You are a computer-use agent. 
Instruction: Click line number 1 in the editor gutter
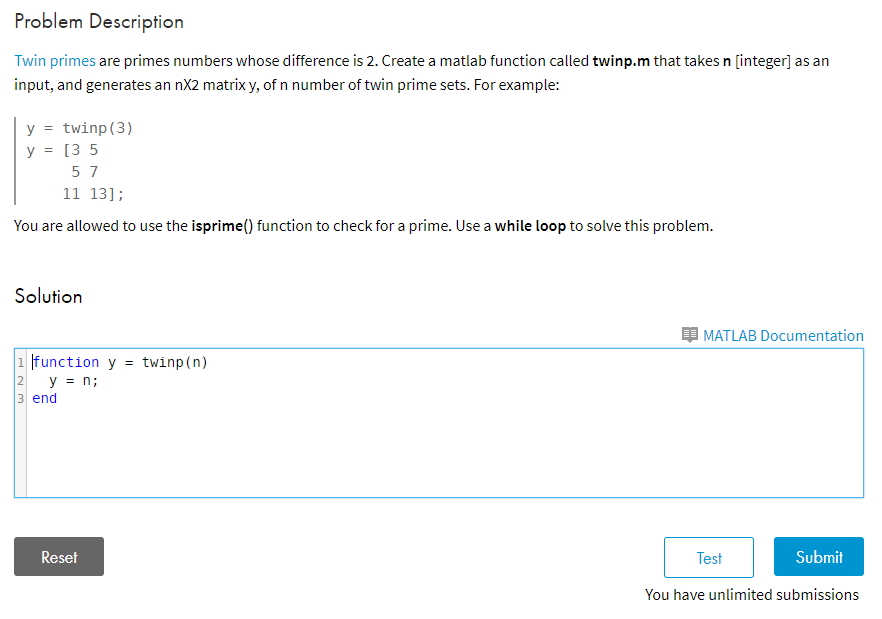(x=19, y=362)
